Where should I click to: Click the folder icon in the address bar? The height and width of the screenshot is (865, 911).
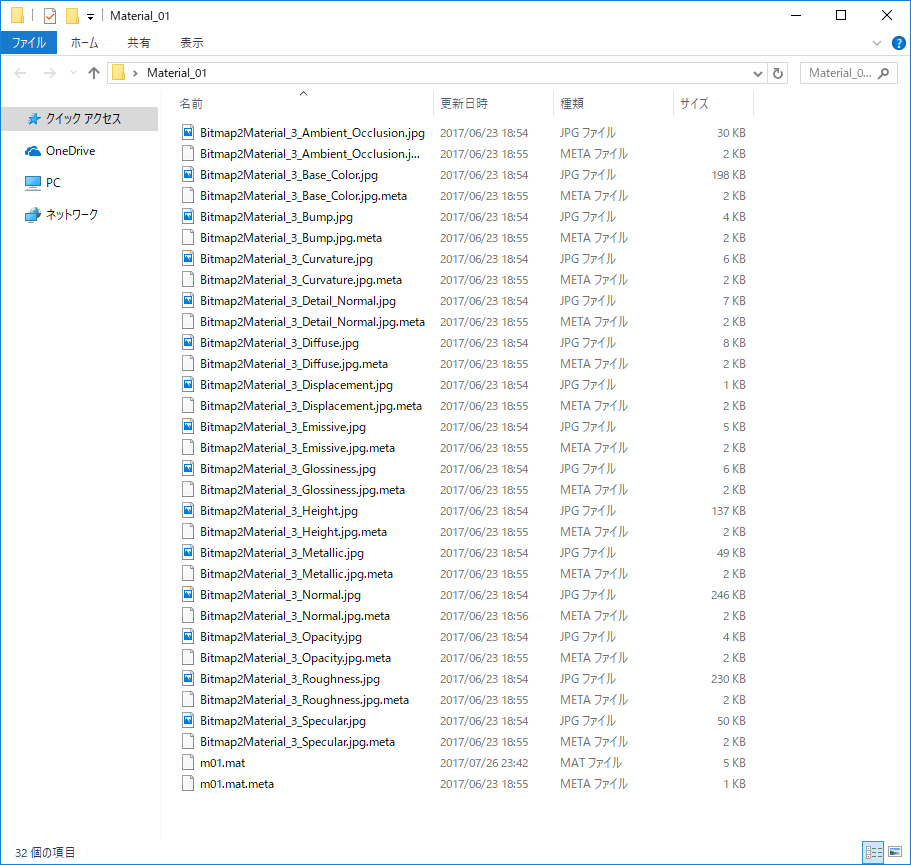(x=118, y=72)
